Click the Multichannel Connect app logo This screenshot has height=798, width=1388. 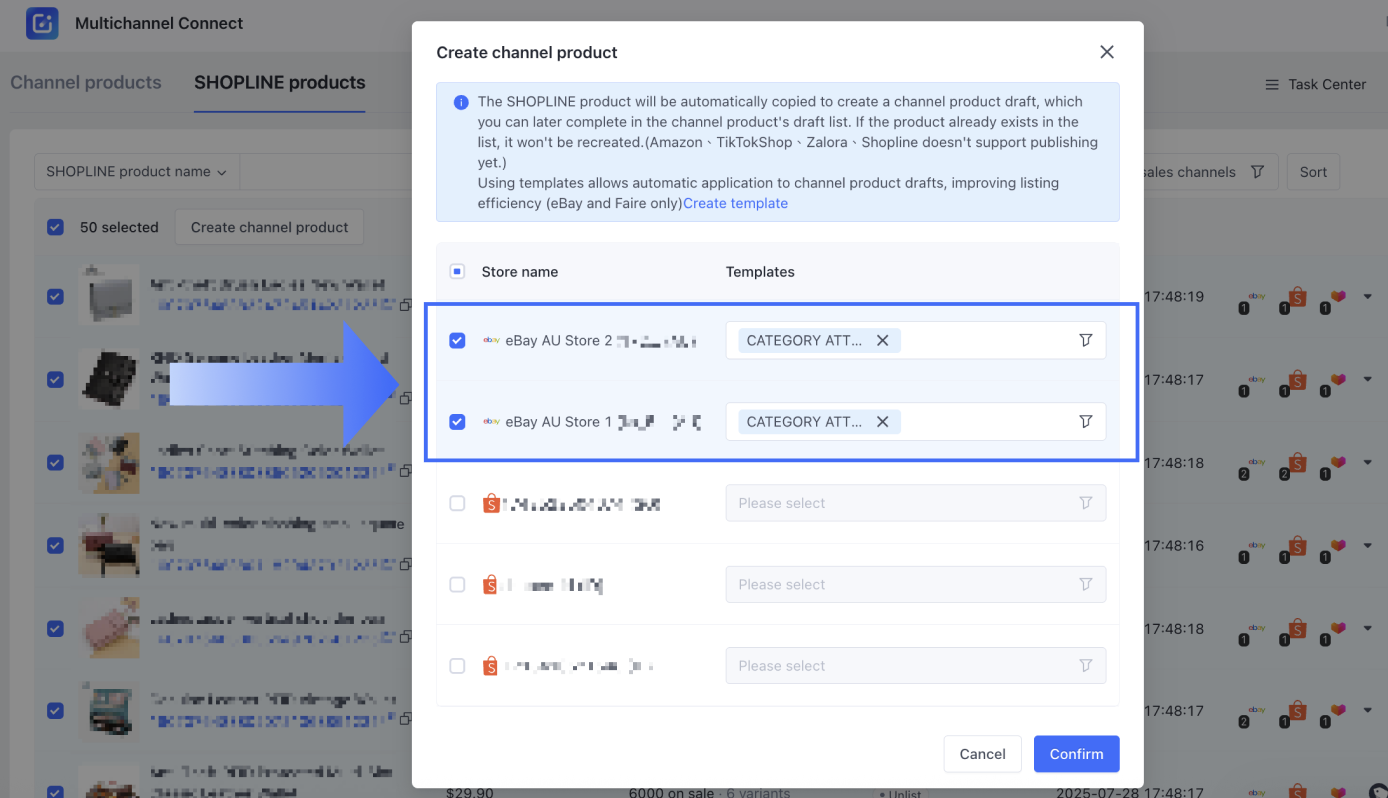click(42, 23)
